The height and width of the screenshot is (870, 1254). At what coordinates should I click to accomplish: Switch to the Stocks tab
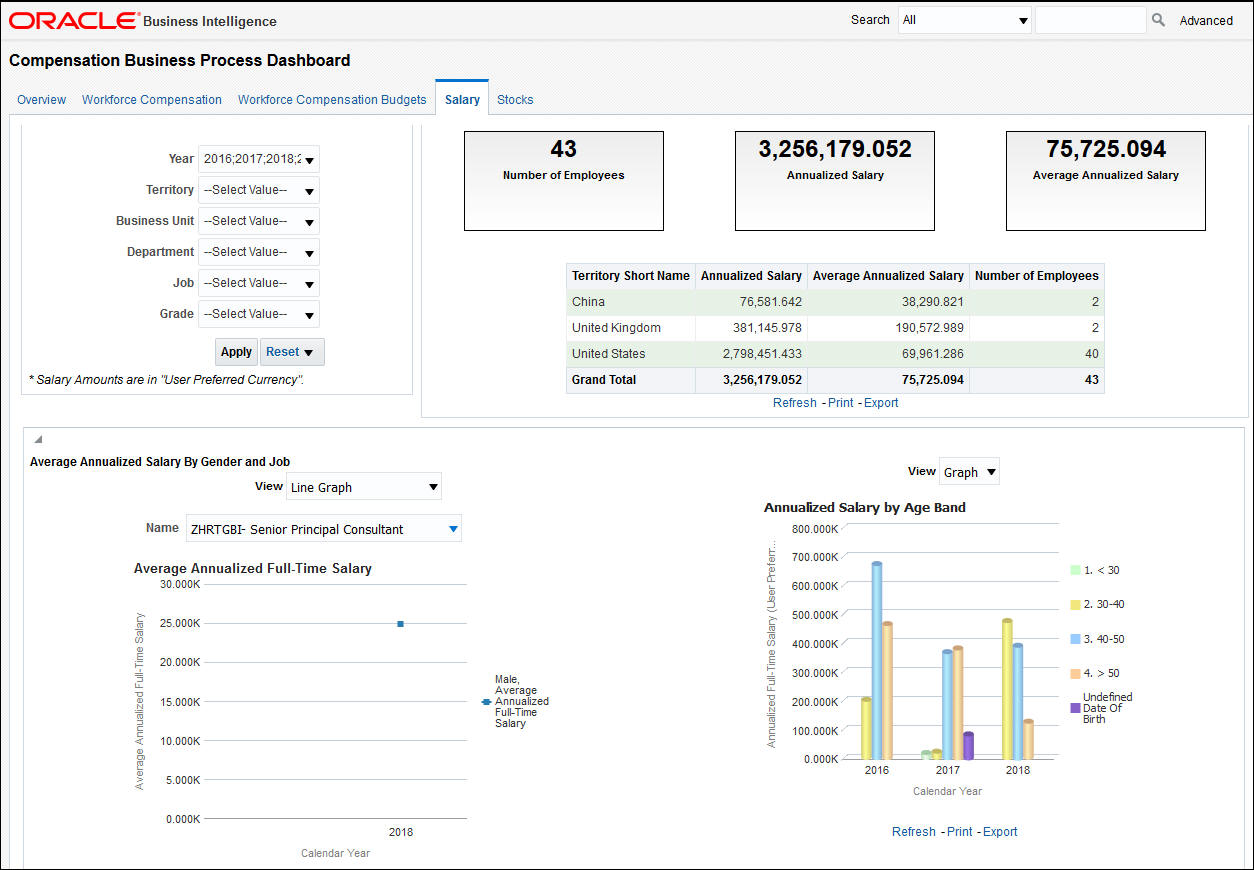[515, 100]
